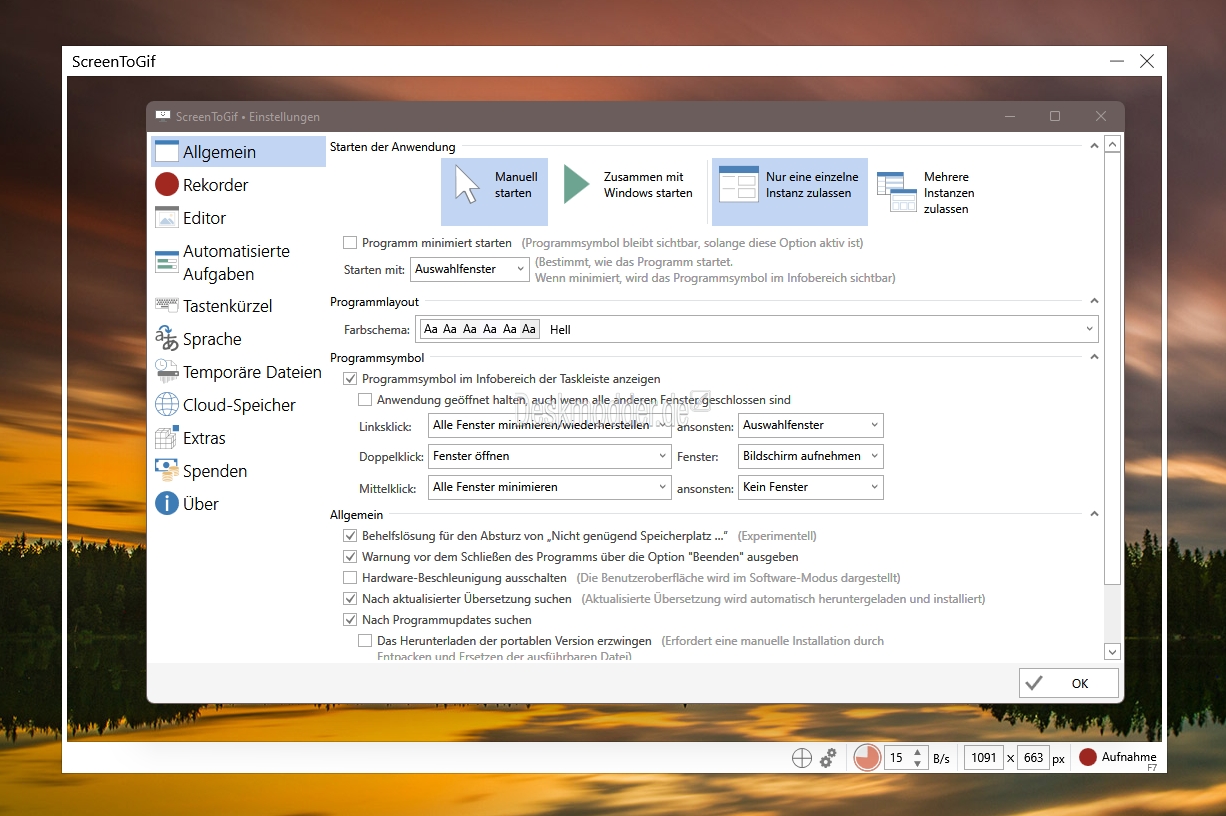
Task: Check Das Herunterladen der portablen Version erzwingen
Action: [x=365, y=641]
